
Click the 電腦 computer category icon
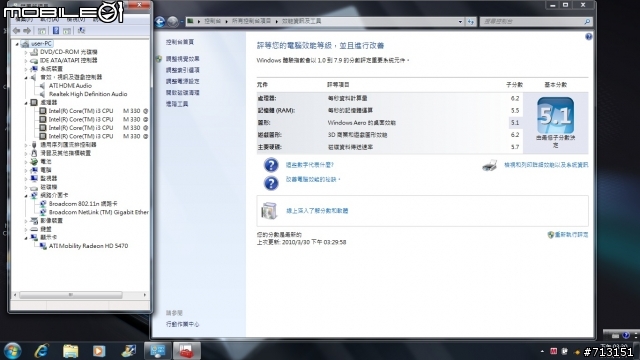(x=34, y=170)
